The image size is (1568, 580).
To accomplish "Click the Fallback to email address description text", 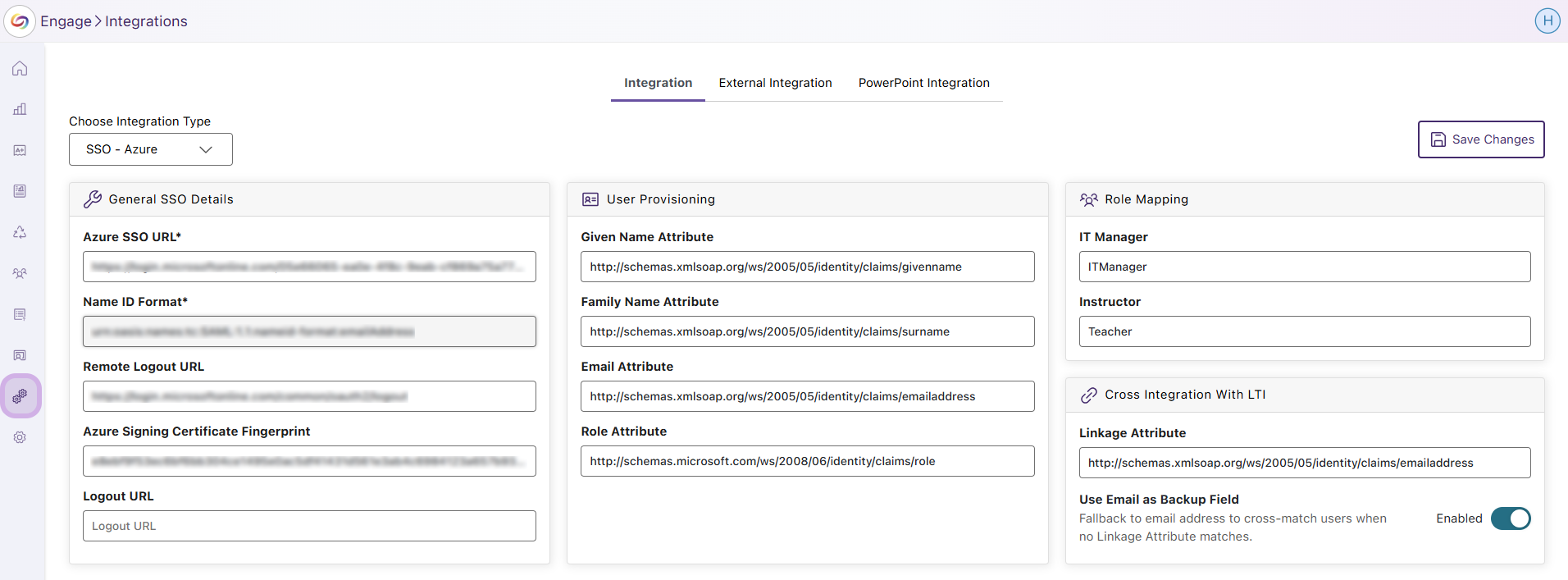I will tap(1233, 527).
